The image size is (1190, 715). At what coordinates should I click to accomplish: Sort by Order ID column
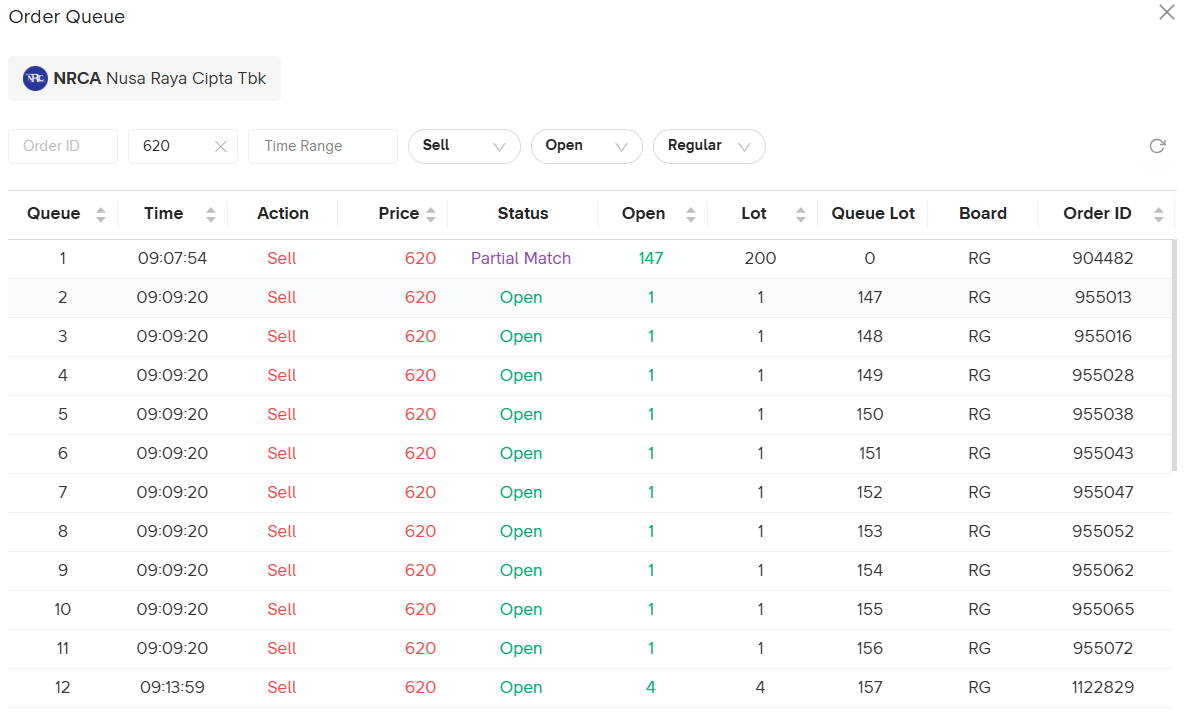coord(1158,214)
